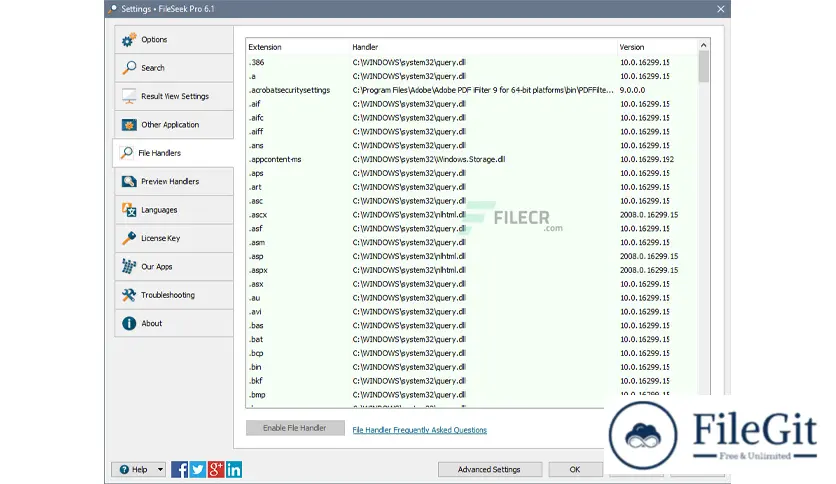Select the .asc extension row
This screenshot has width=836, height=484.
click(471, 201)
